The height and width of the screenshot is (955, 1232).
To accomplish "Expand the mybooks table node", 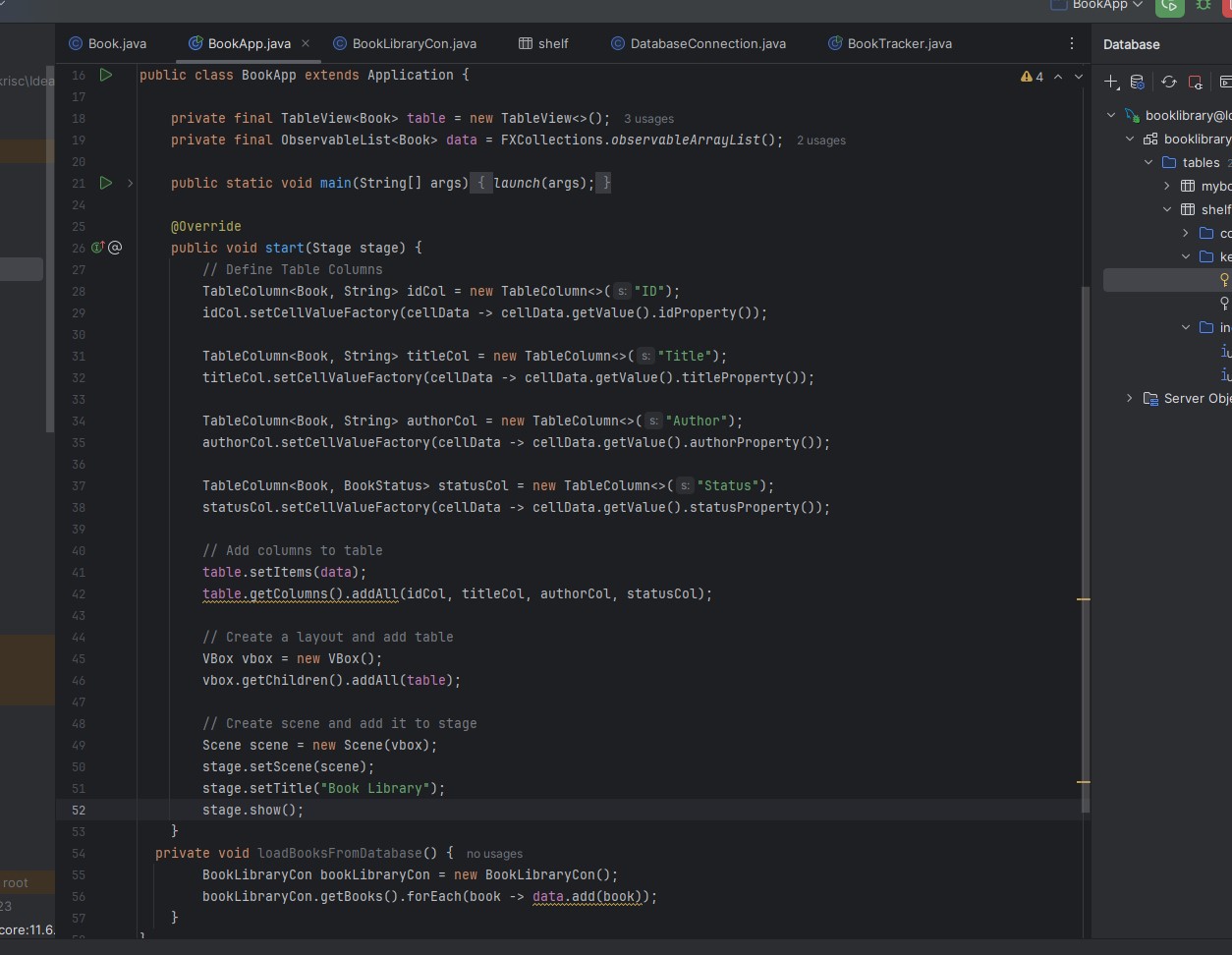I will click(1165, 186).
